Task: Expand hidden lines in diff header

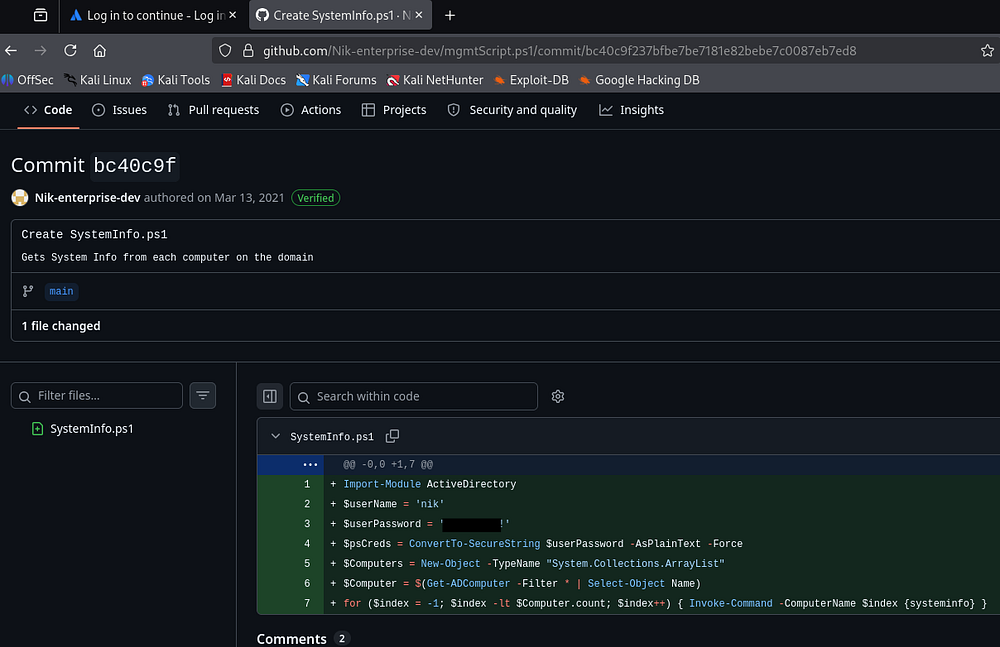Action: pos(310,465)
